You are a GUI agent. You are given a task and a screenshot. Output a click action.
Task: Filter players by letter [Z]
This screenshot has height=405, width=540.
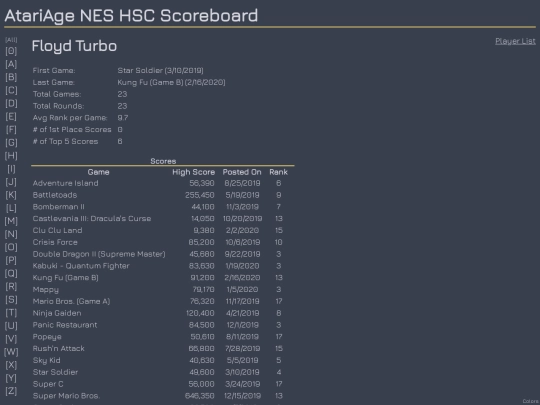click(x=11, y=391)
